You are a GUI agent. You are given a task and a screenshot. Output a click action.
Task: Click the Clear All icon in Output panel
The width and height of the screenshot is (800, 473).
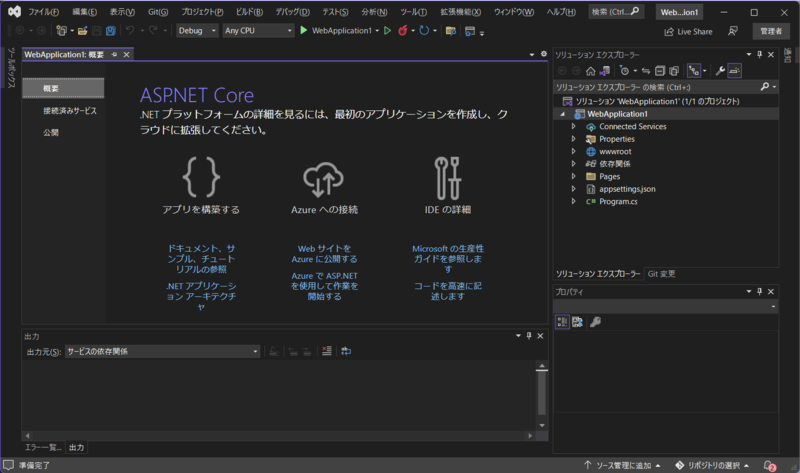pos(327,351)
